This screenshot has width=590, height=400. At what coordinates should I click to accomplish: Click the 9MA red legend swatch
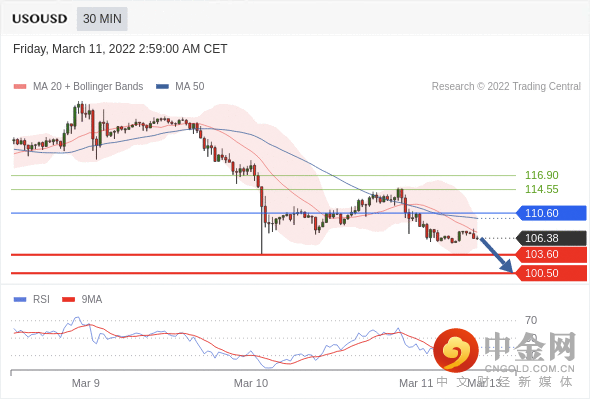tap(68, 300)
